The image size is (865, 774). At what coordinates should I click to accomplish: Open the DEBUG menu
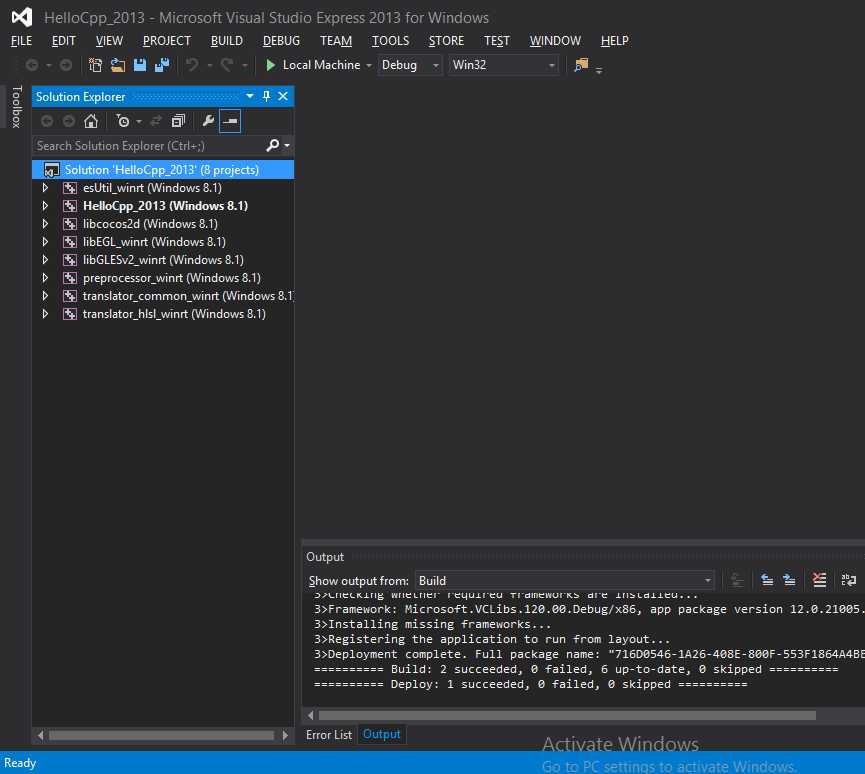(x=281, y=41)
